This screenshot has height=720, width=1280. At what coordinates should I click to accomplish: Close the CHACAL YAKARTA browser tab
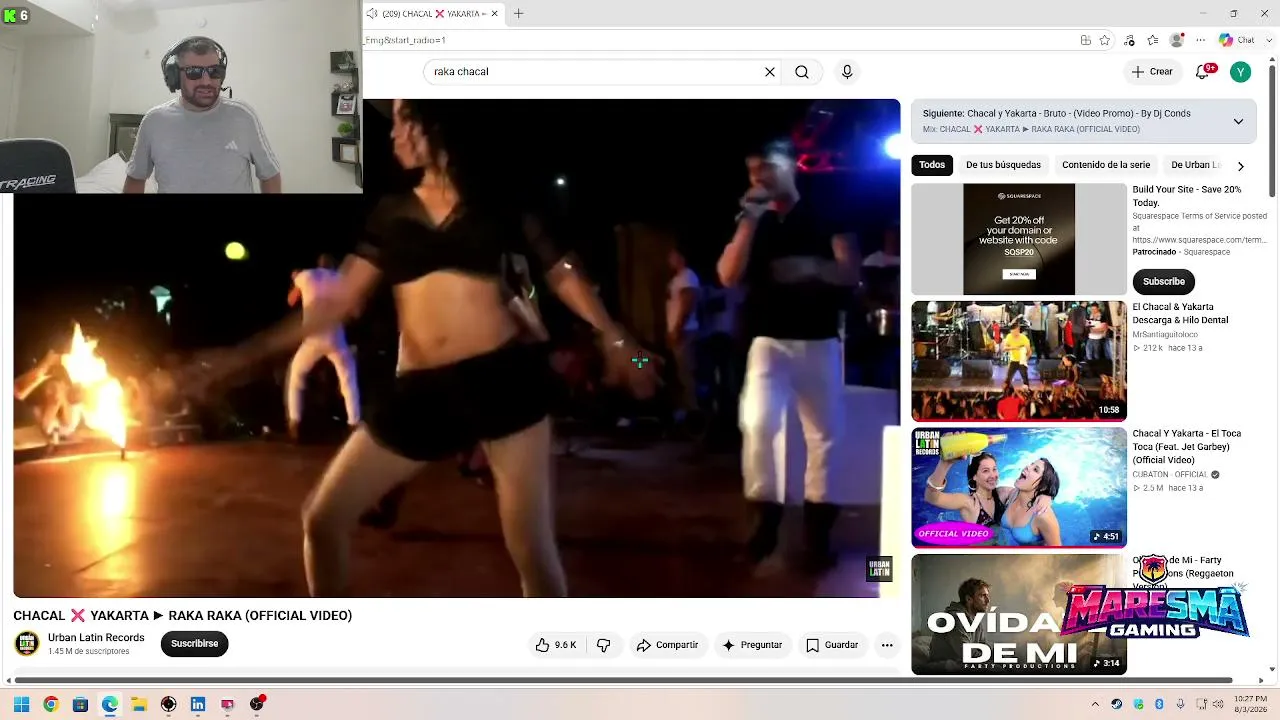coord(494,14)
